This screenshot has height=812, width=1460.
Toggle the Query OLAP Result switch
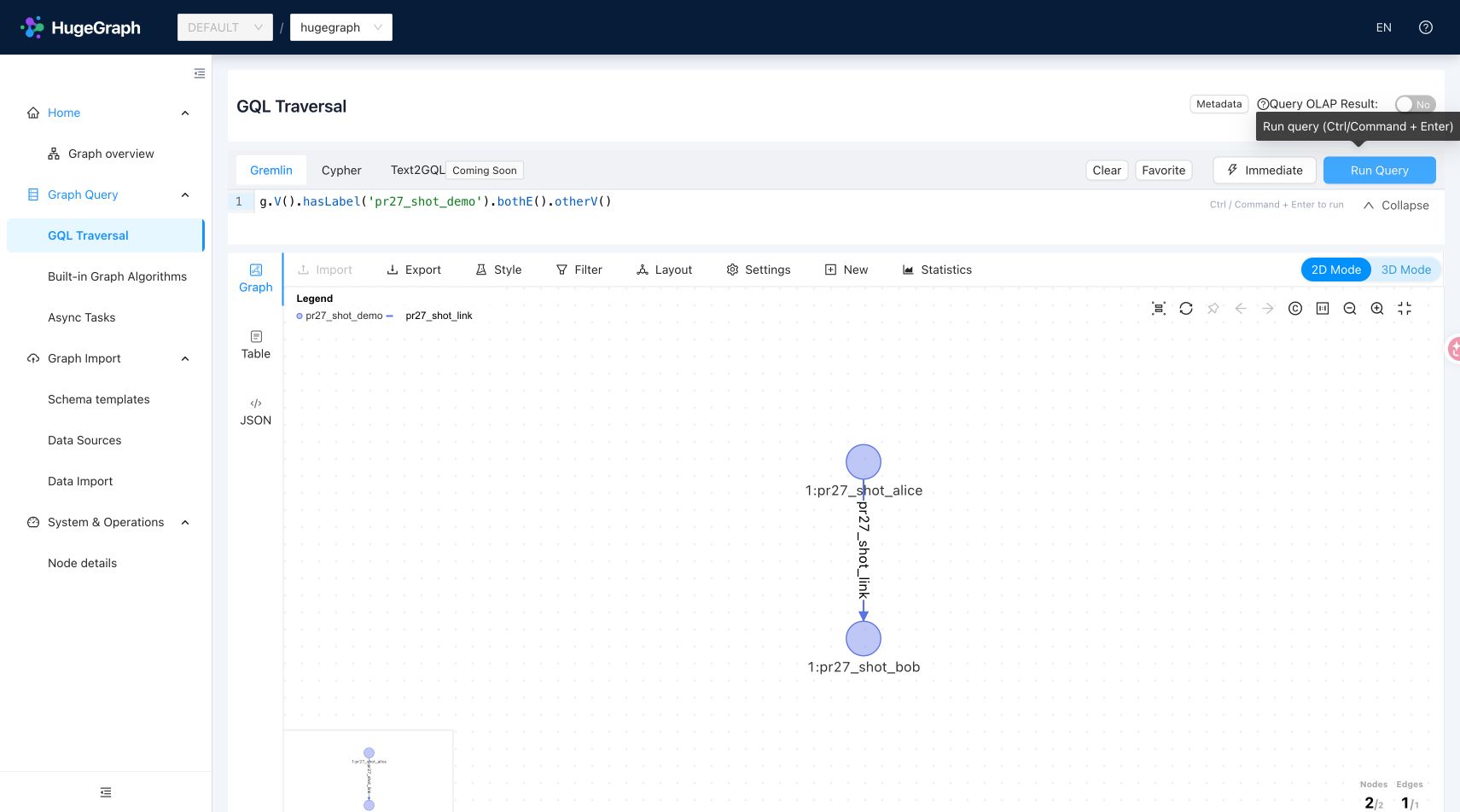point(1415,104)
